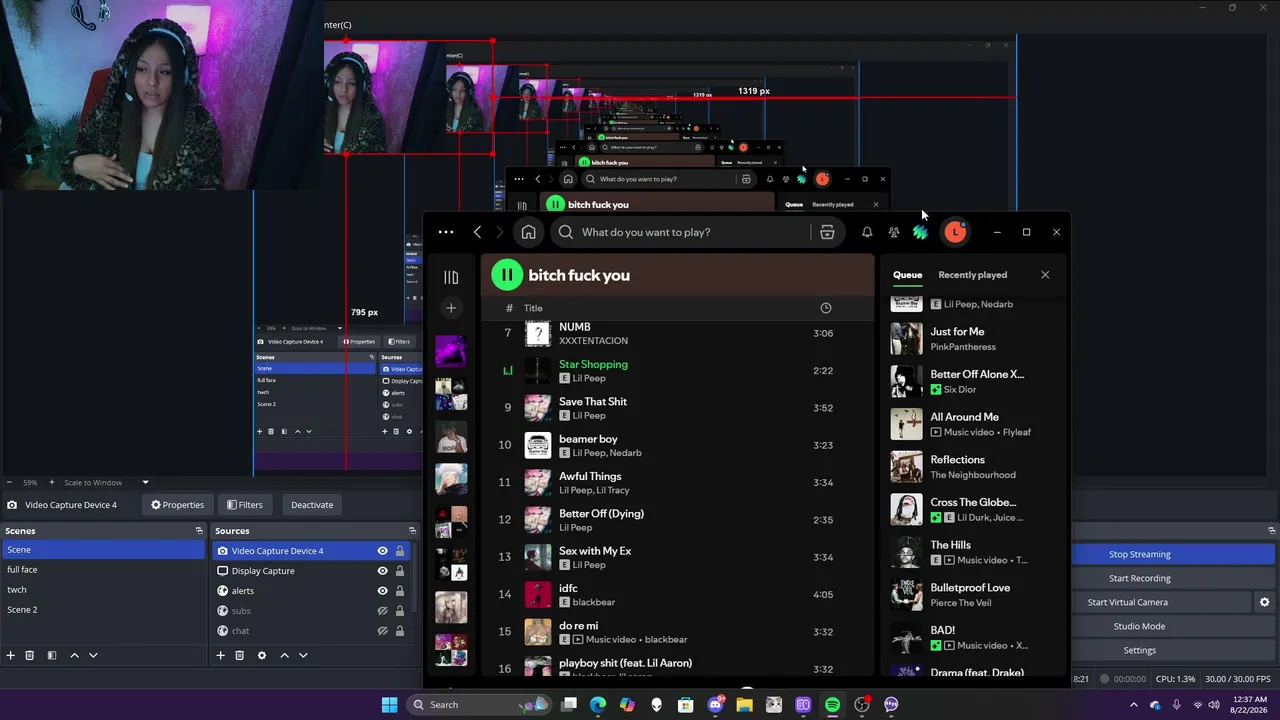Open Windows Start menu
The height and width of the screenshot is (720, 1280).
pos(389,705)
